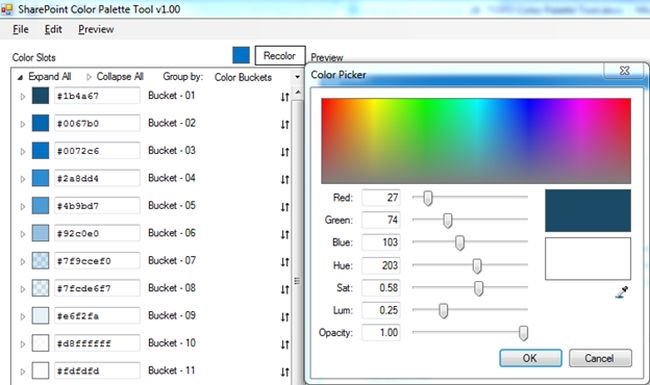650x385 pixels.
Task: Click the #7f9ccef0 hex field
Action: coord(97,261)
